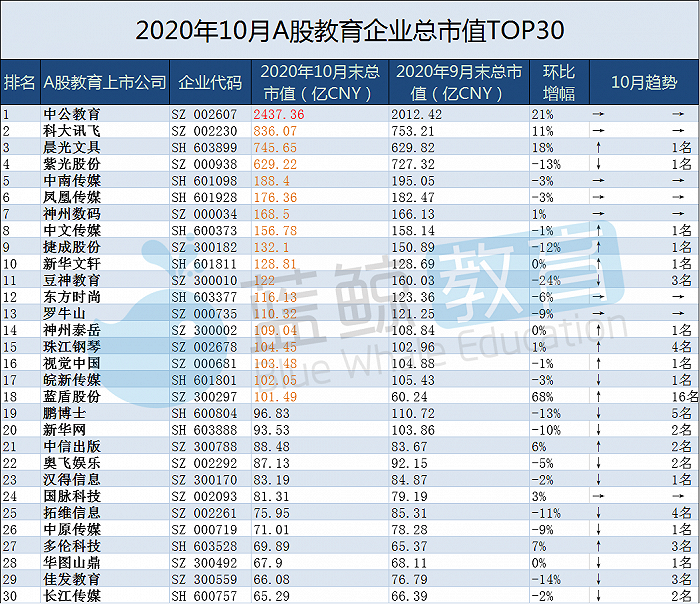The image size is (700, 604).
Task: Click company name 视觉中国
Action: pos(72,363)
